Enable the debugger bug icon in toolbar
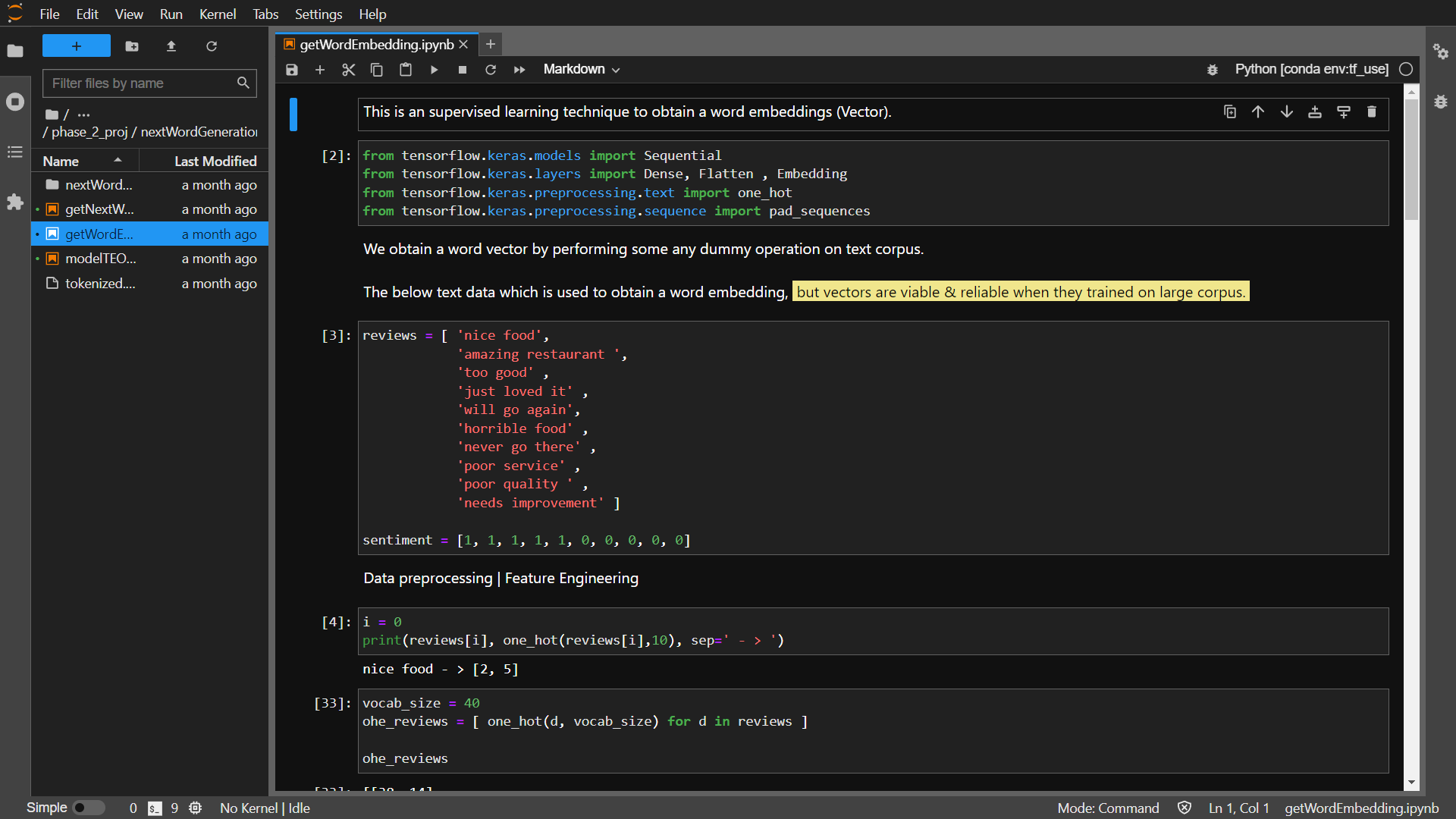This screenshot has height=819, width=1456. pyautogui.click(x=1213, y=70)
